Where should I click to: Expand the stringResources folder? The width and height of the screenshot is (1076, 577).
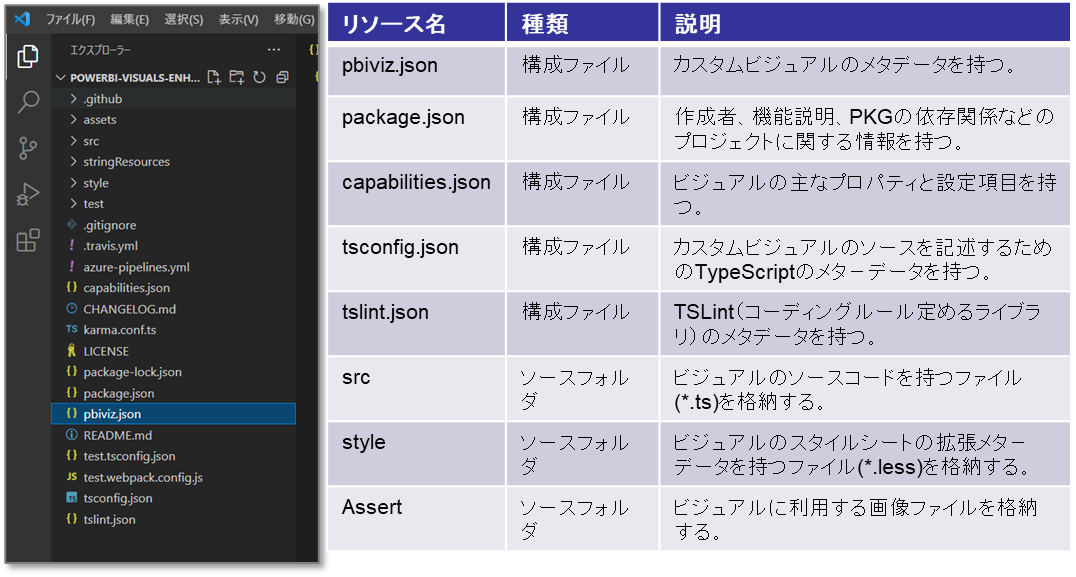tap(174, 162)
